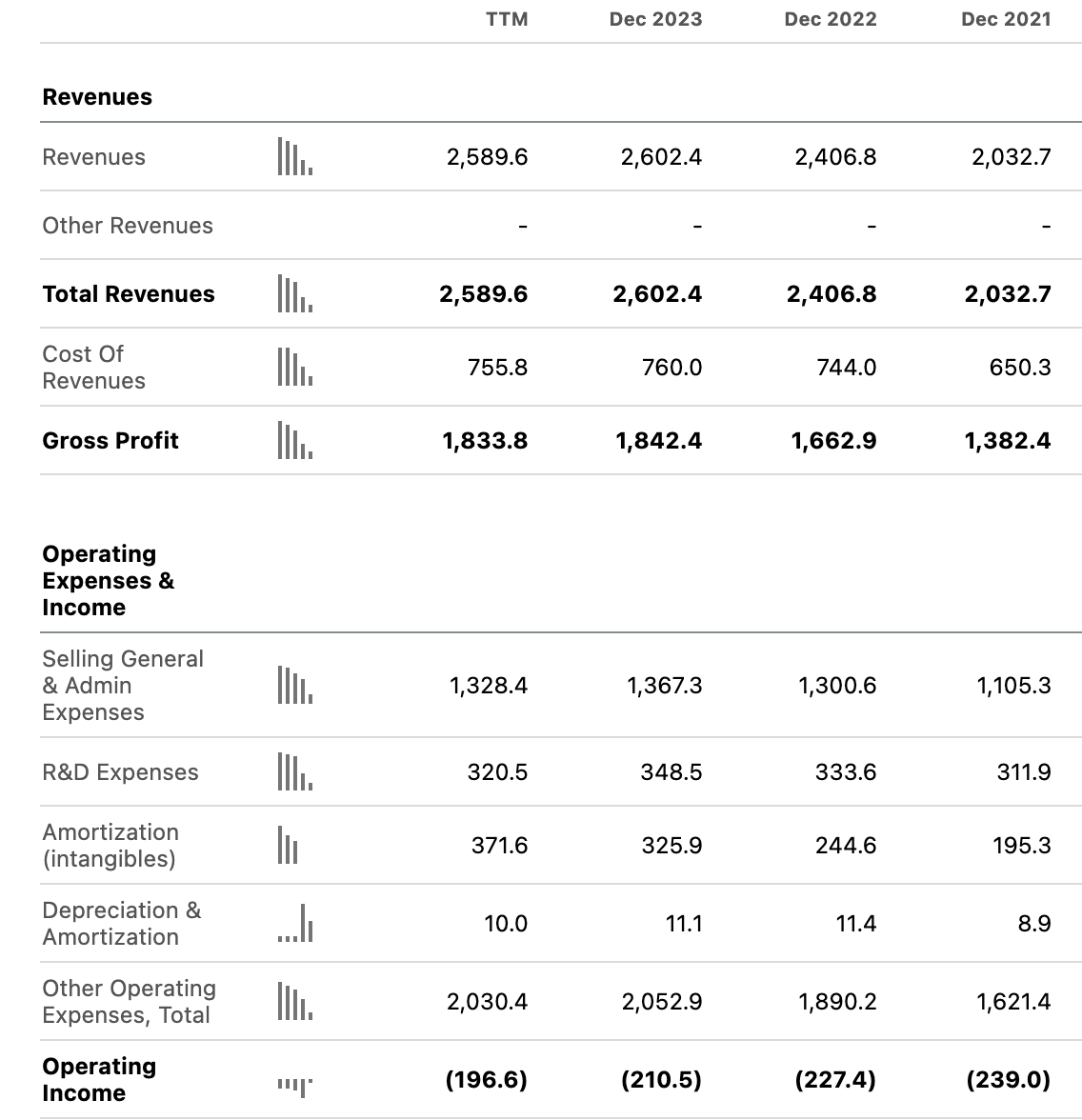Click the Revenues row sparkline chart icon

[294, 157]
